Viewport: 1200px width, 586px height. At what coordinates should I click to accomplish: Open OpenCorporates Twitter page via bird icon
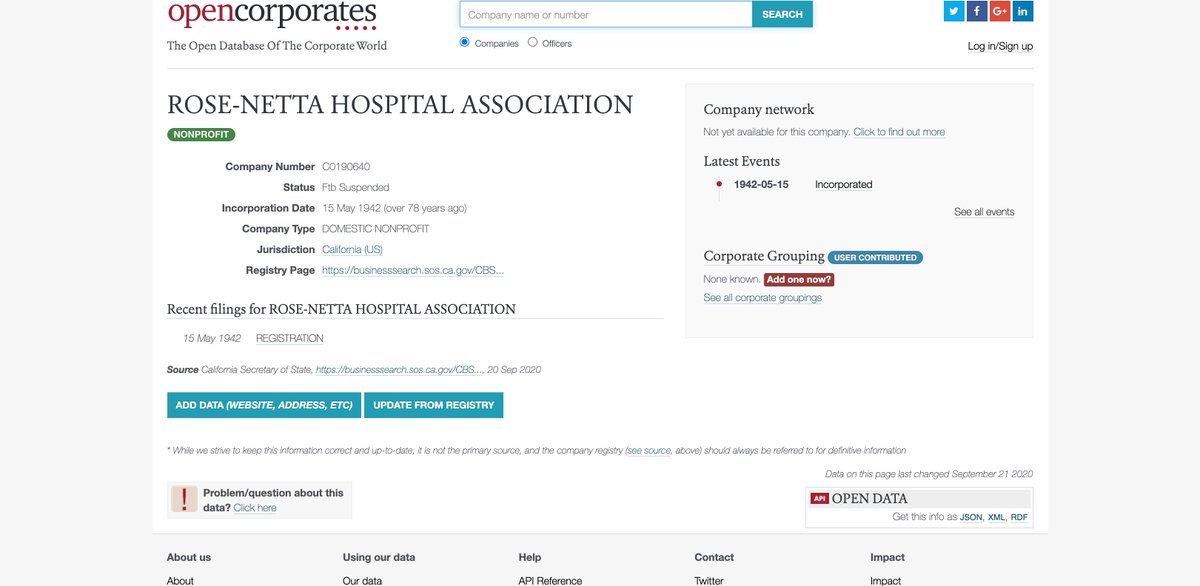[953, 11]
